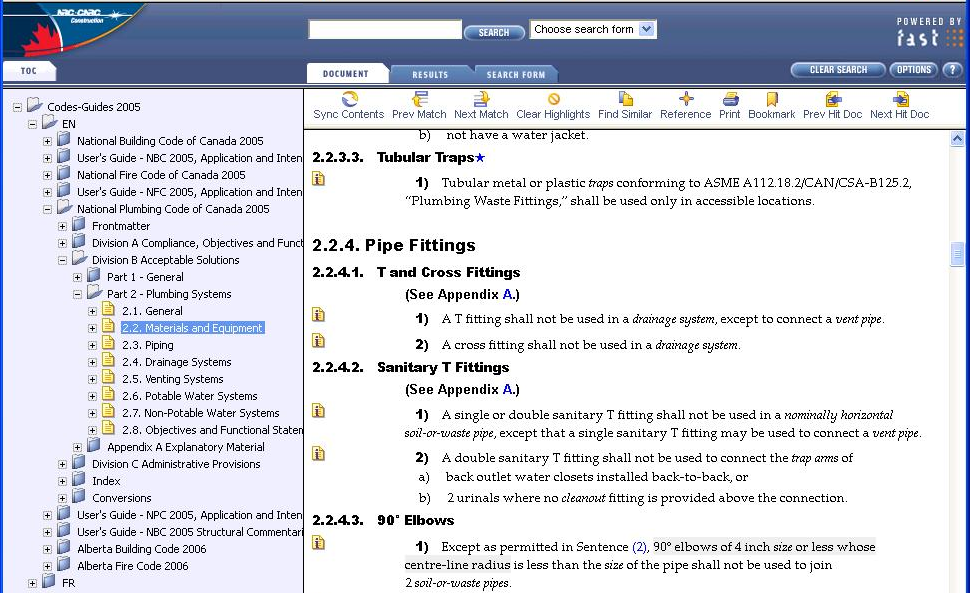The image size is (970, 593).
Task: Collapse Division B Acceptable Solutions
Action: 62,260
